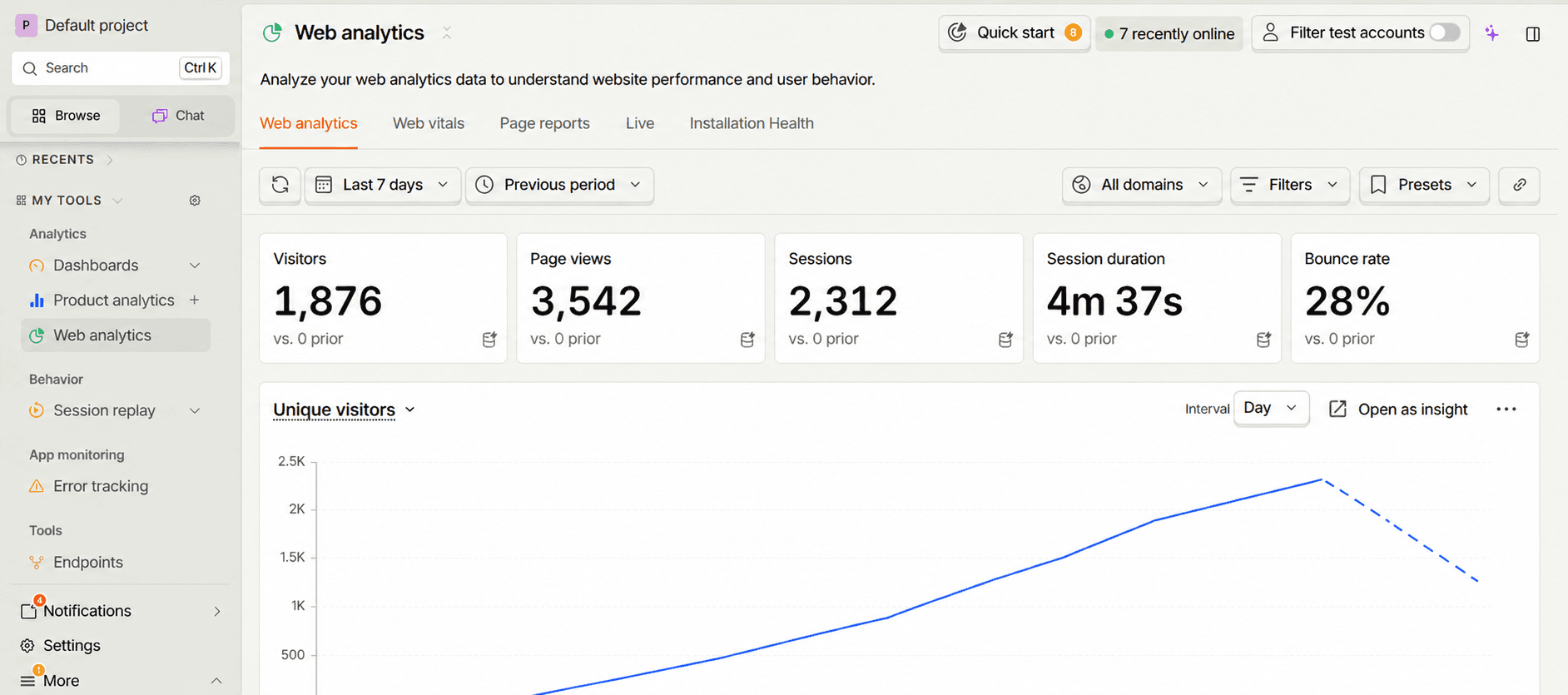Open the All domains dropdown

point(1141,185)
